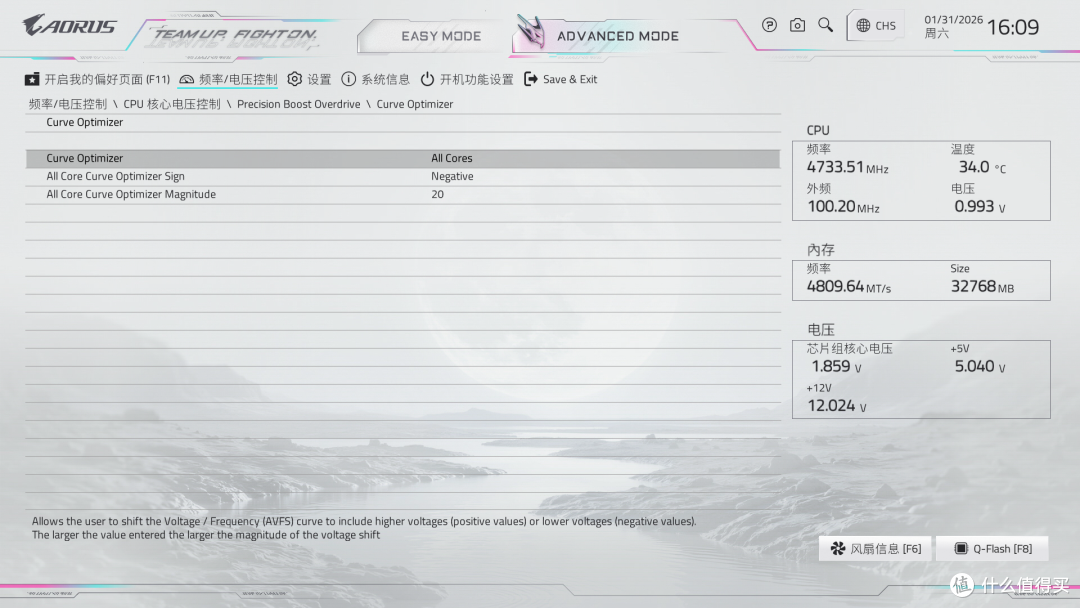Click CPU temperature 34.0 °C value
This screenshot has width=1080, height=608.
coord(982,167)
